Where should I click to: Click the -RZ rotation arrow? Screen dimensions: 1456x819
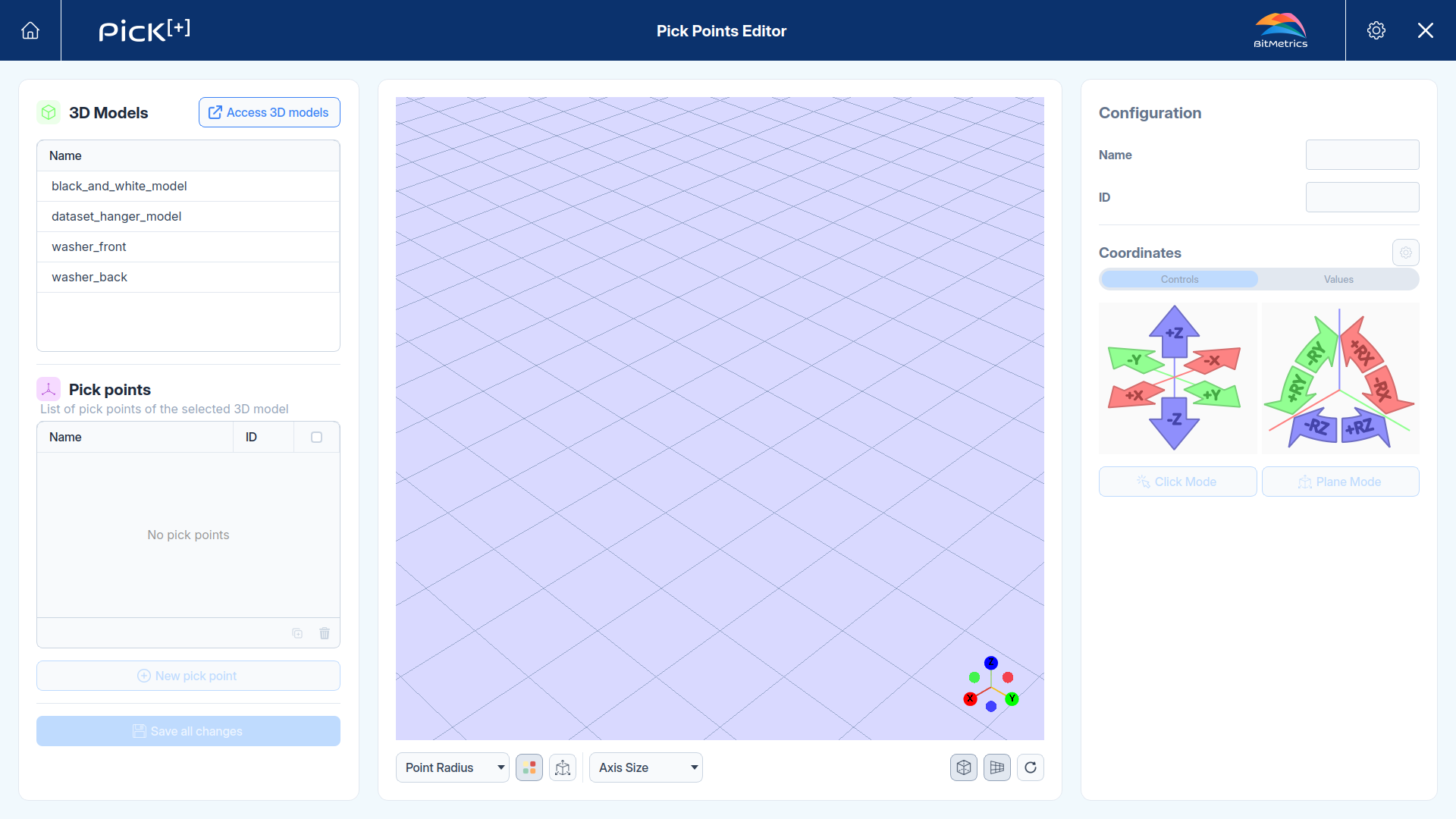[x=1314, y=427]
